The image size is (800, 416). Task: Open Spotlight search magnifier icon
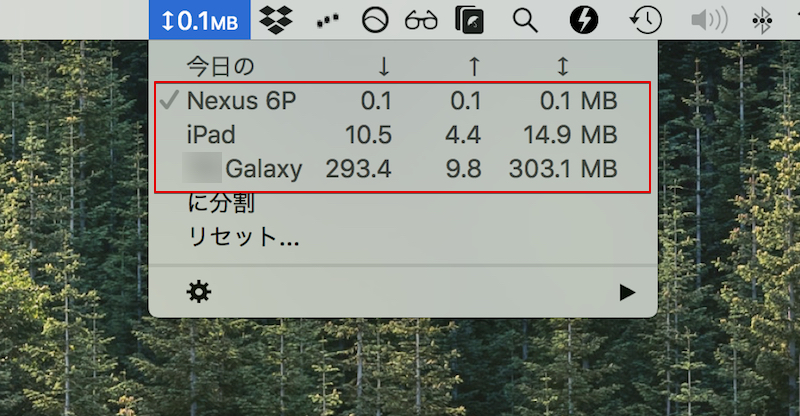click(525, 21)
